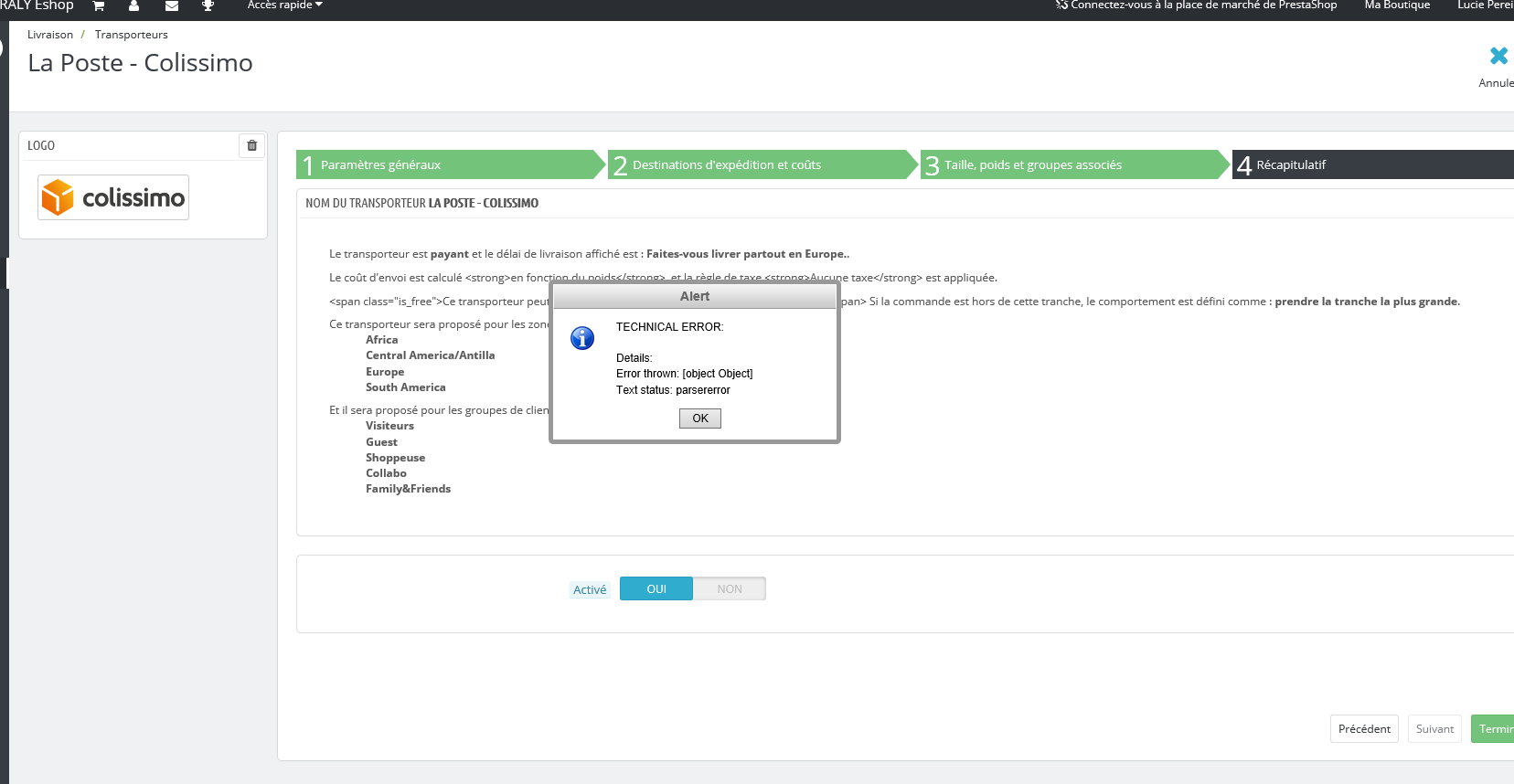Go to step 3 Taille, poids et groupes associés
Image resolution: width=1514 pixels, height=784 pixels.
[x=1074, y=164]
